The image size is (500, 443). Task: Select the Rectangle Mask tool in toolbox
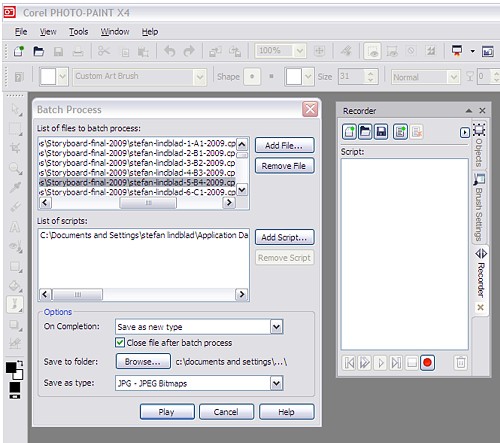15,129
